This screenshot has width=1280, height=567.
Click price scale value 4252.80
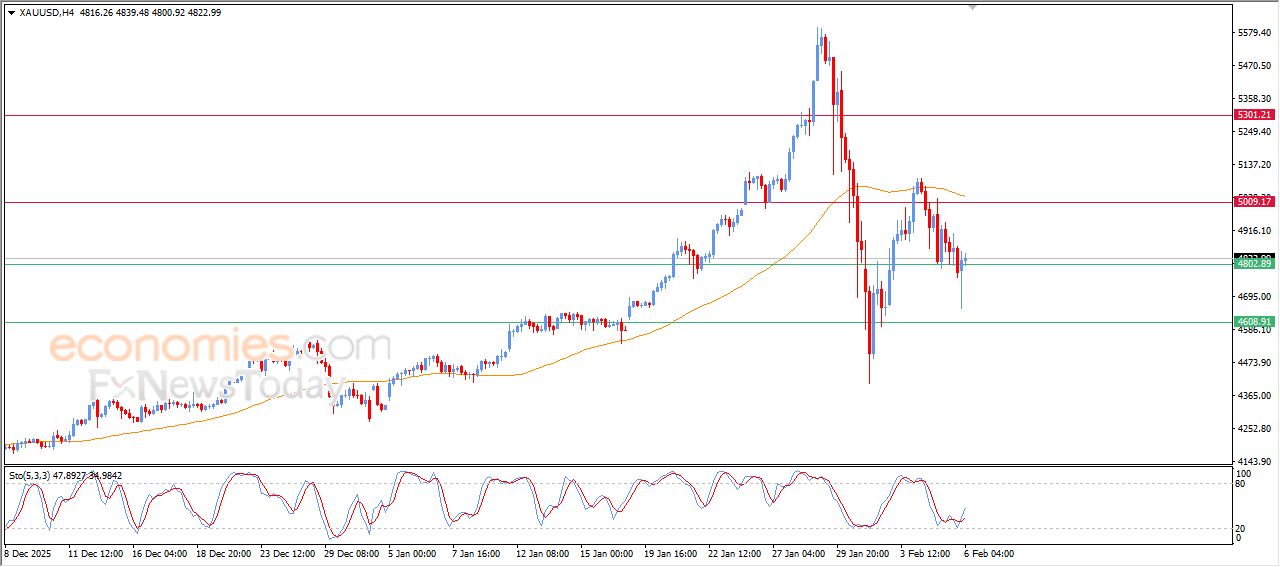tap(1256, 429)
